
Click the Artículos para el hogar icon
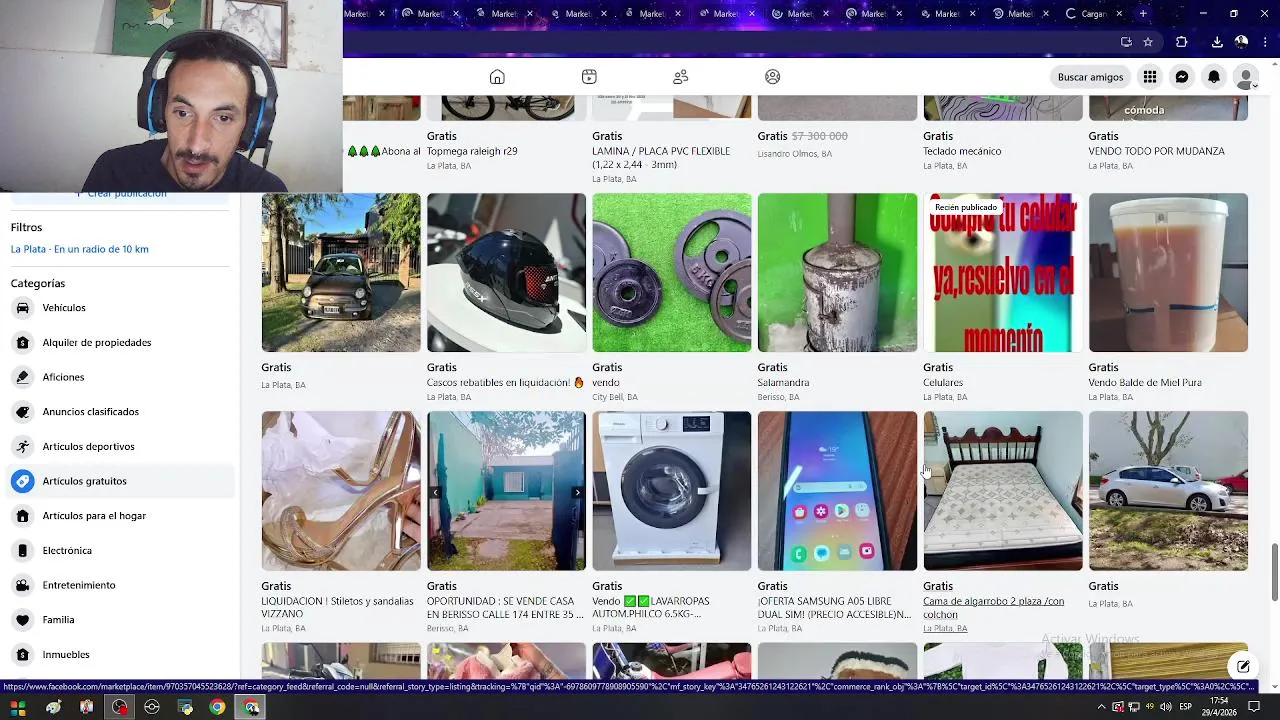[x=22, y=516]
